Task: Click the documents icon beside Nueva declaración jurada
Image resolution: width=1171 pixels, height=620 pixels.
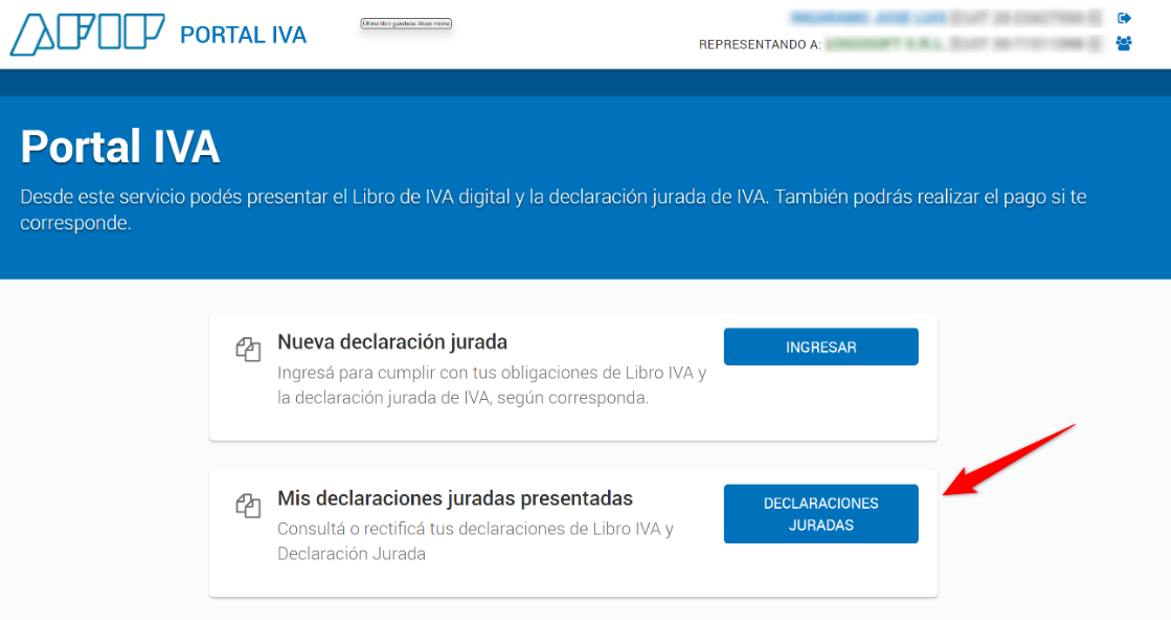Action: [x=248, y=350]
